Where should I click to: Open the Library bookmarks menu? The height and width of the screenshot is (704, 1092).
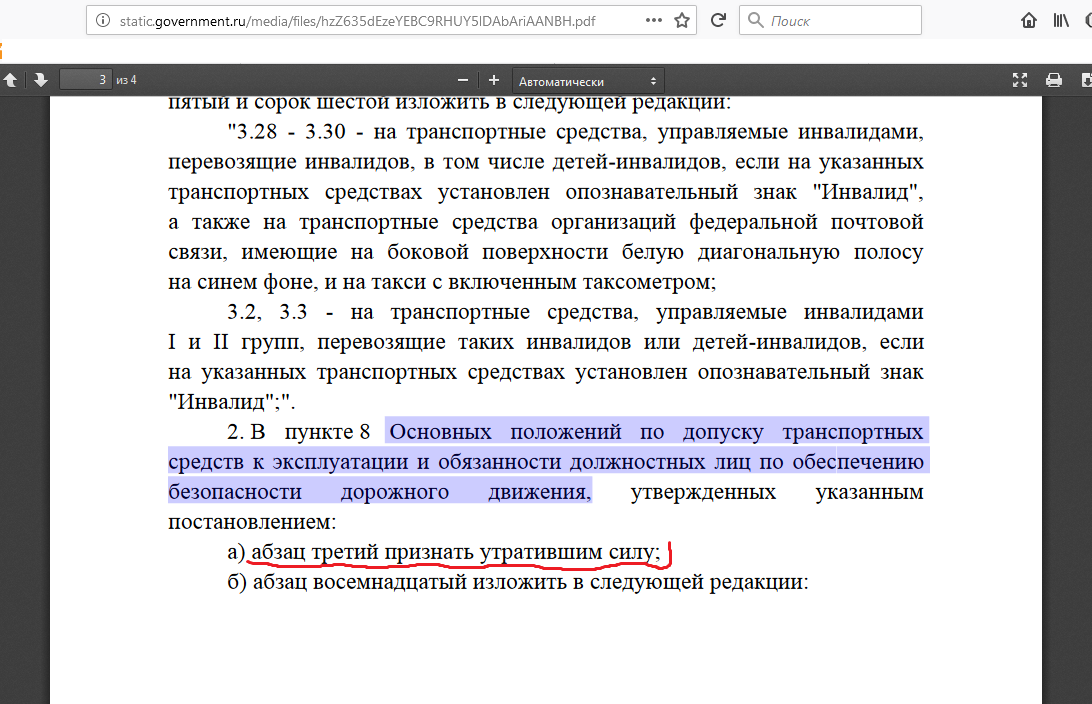tap(1060, 20)
